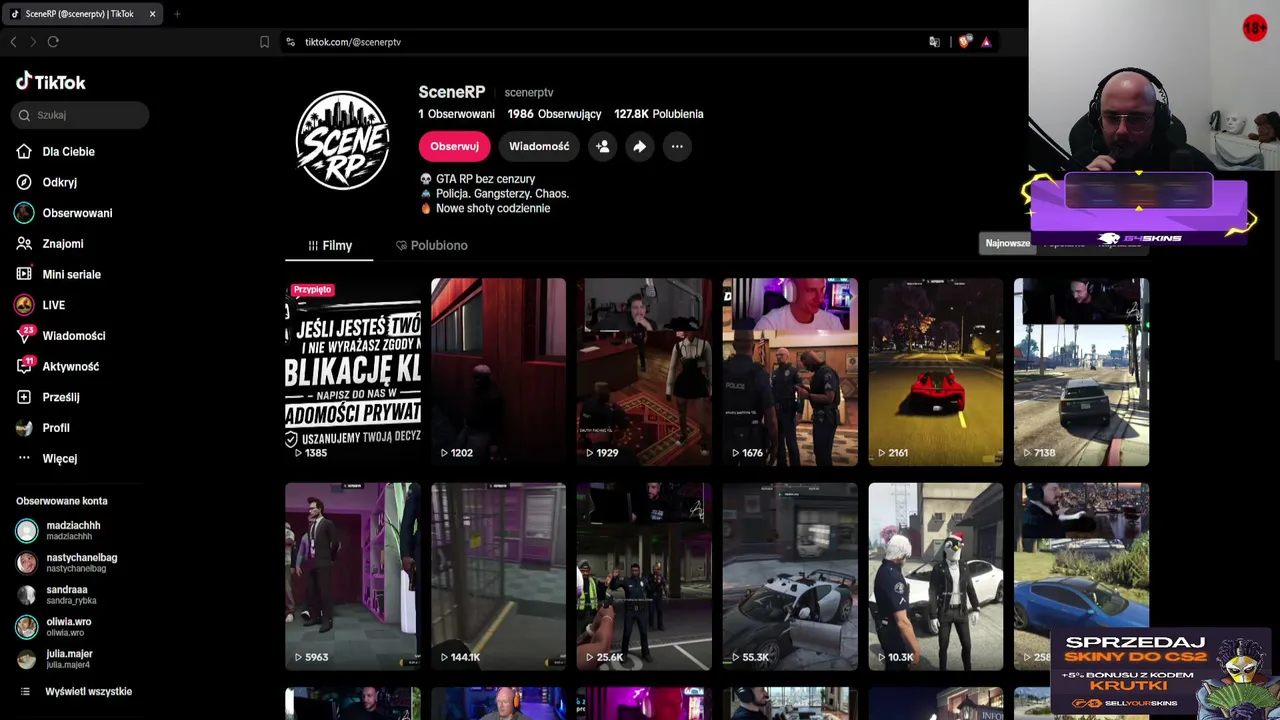Viewport: 1280px width, 720px height.
Task: Click the Wiadomość button on the profile
Action: click(x=539, y=146)
